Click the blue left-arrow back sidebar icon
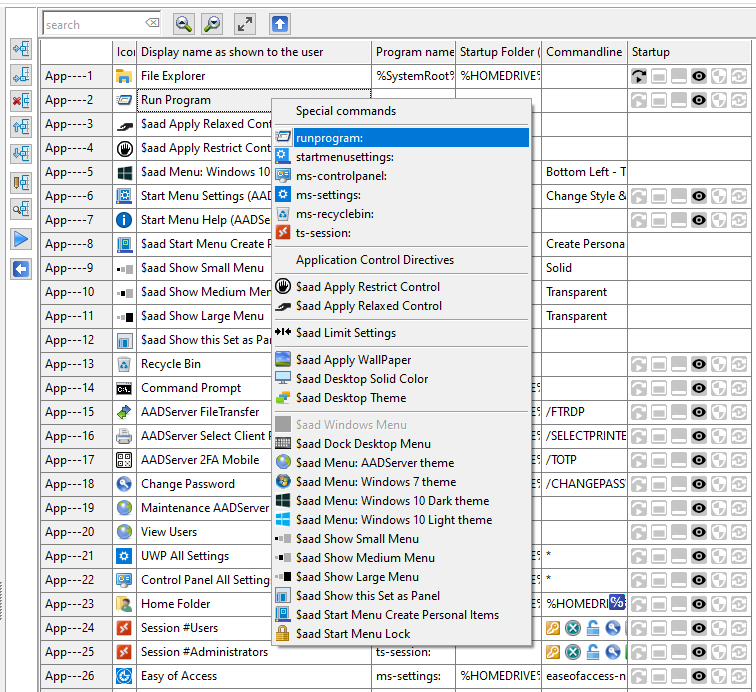756x692 pixels. 20,269
